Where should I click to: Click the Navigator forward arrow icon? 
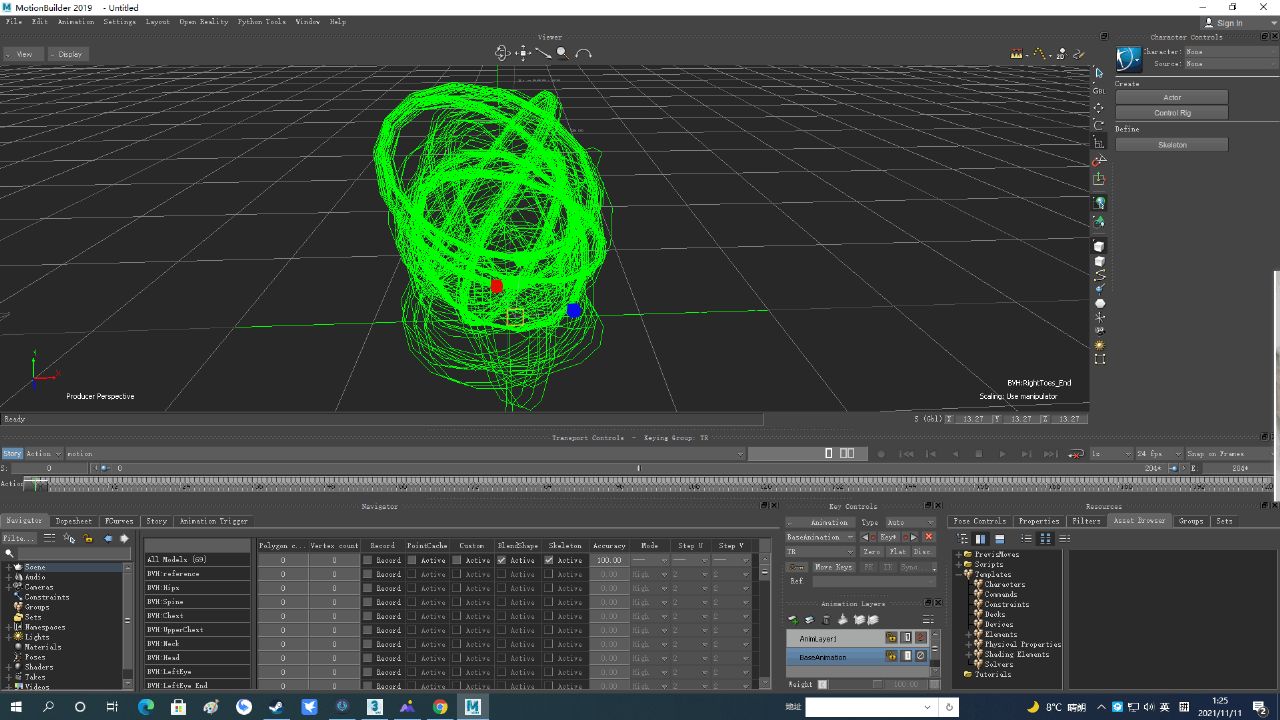(x=124, y=538)
